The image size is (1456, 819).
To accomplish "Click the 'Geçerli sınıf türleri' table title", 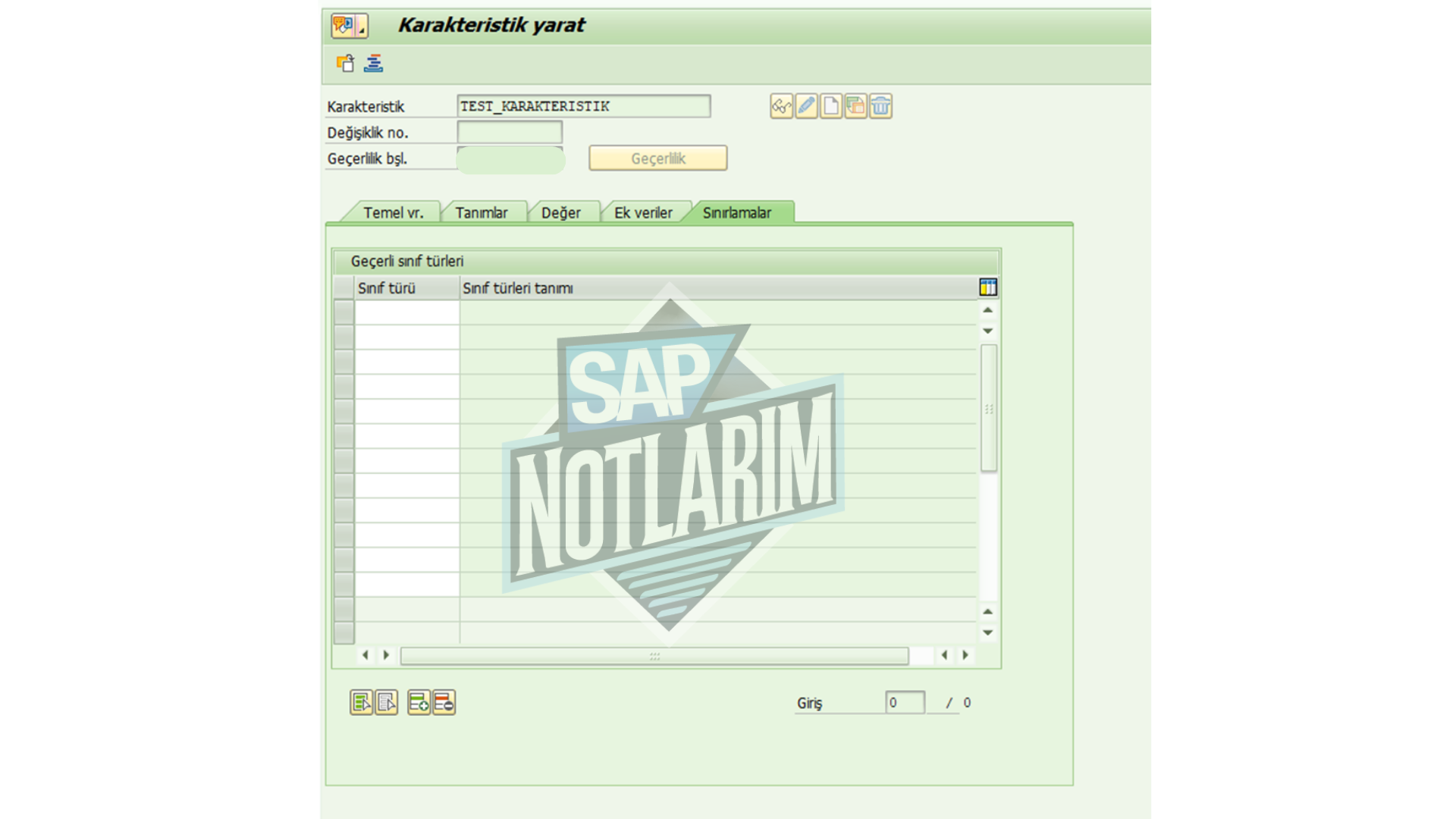I will tap(407, 262).
